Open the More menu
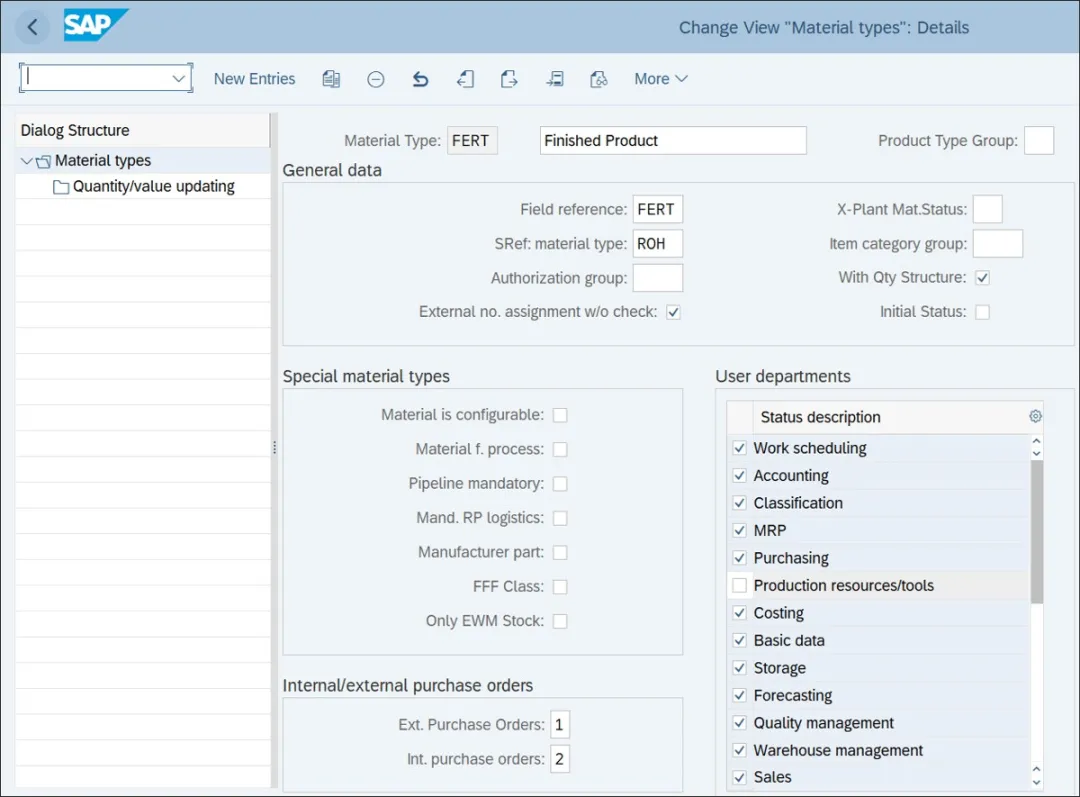This screenshot has width=1080, height=797. coord(661,79)
